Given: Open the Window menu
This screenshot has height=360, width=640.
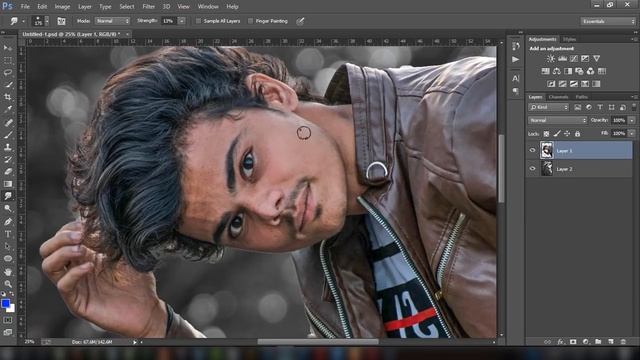Looking at the screenshot, I should (208, 7).
